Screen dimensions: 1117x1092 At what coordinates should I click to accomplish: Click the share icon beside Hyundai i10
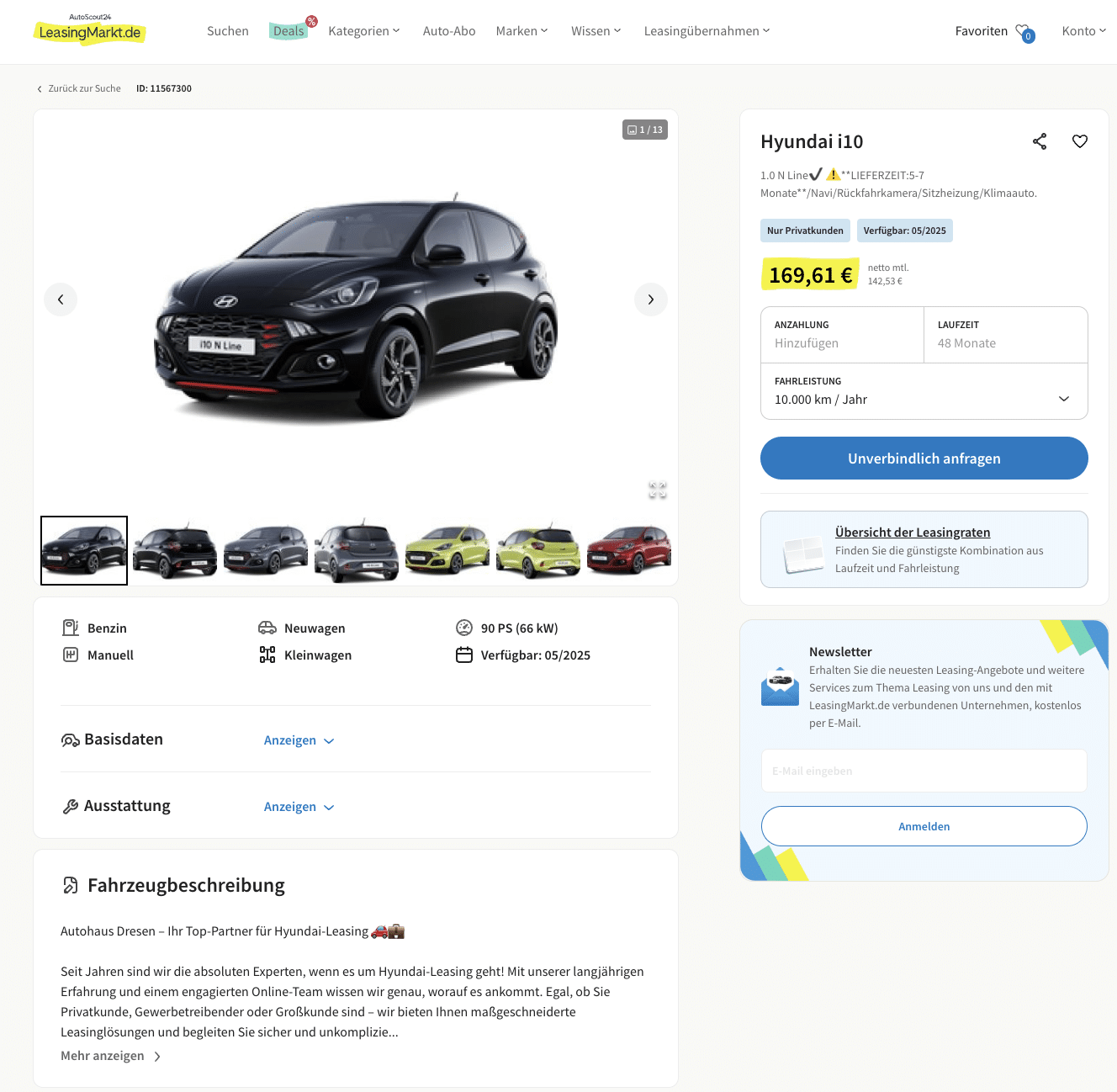[x=1040, y=141]
